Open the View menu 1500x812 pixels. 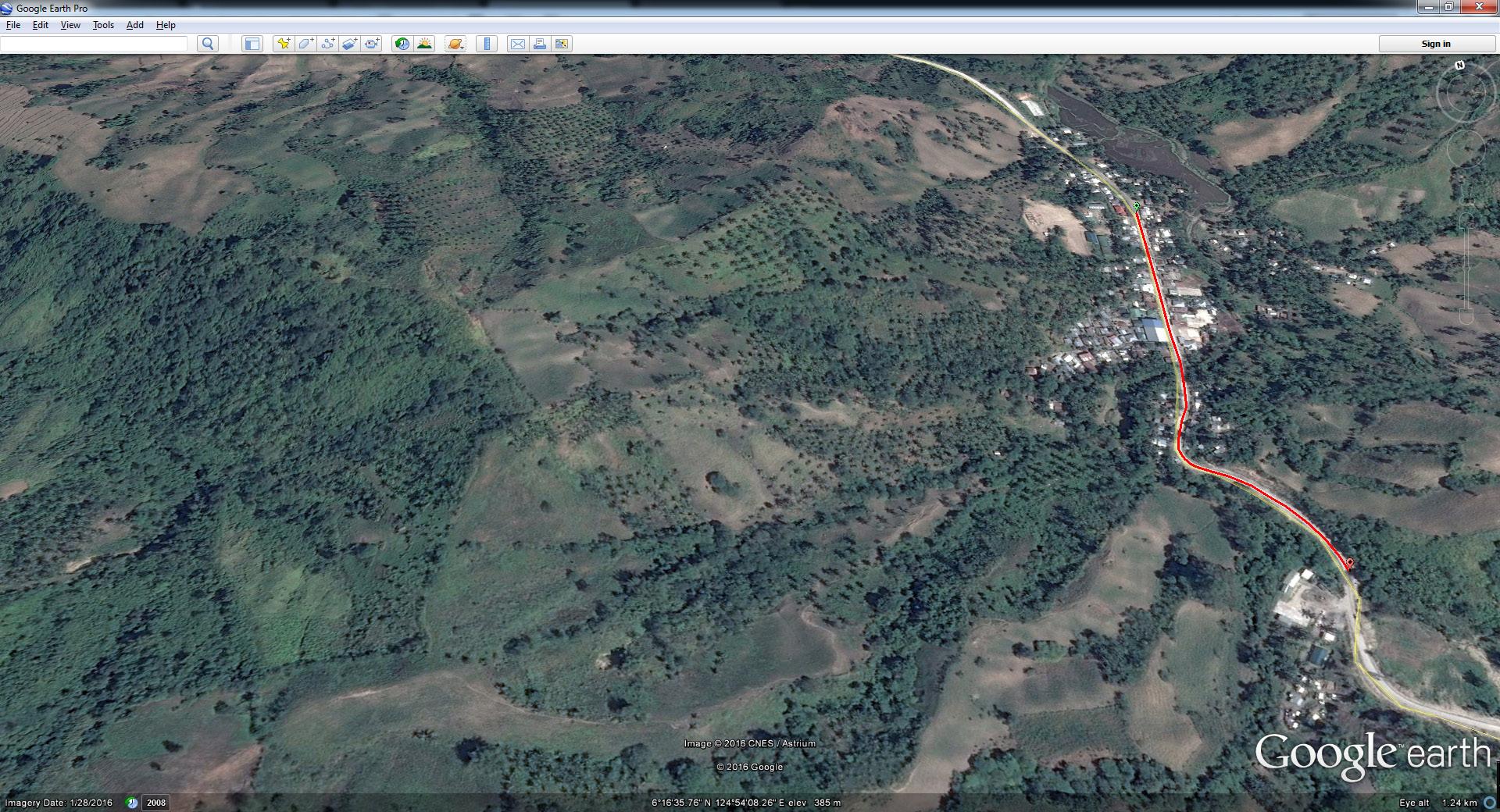point(70,25)
